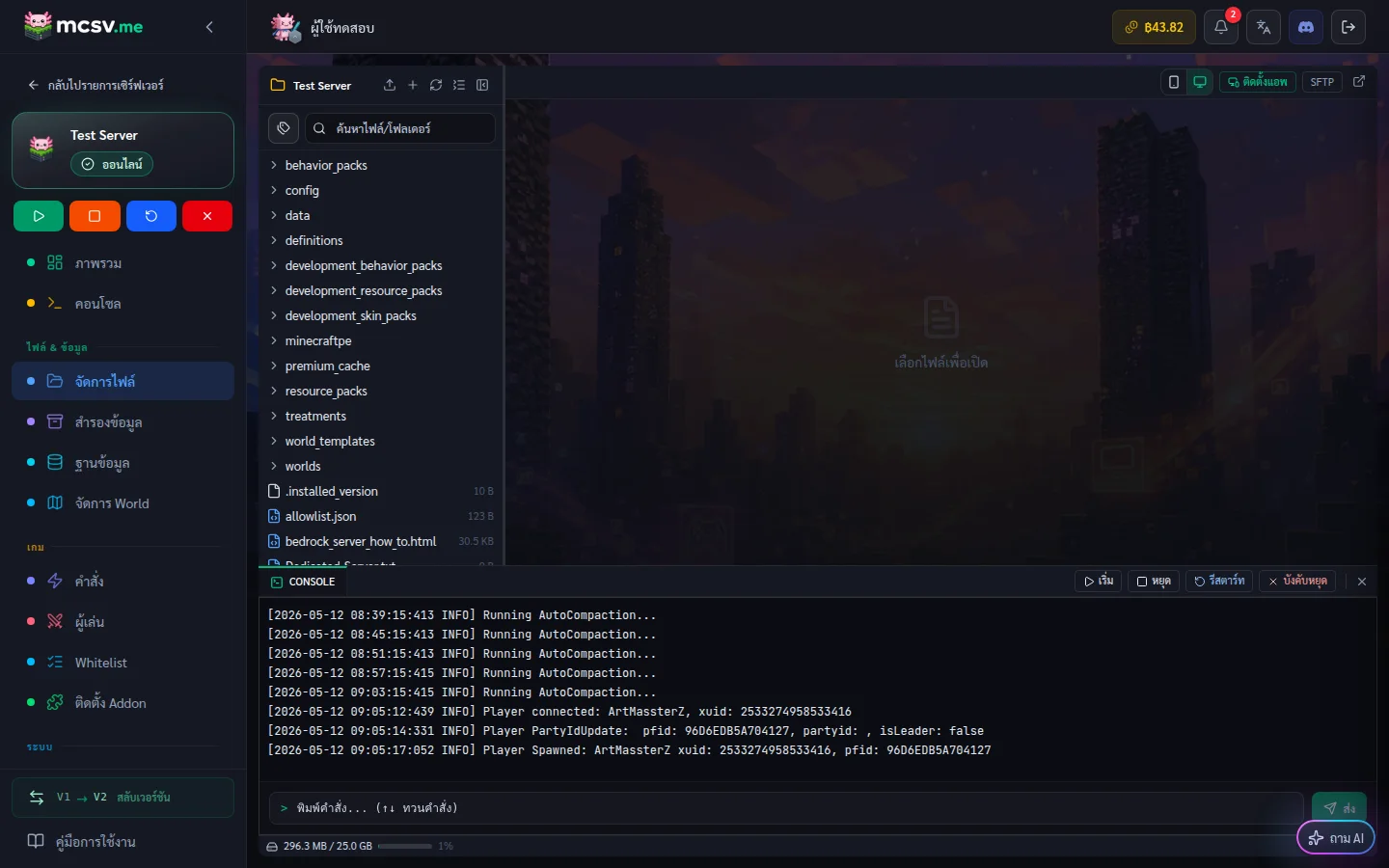Click the console รีสตาร์ท restart button
Viewport: 1389px width, 868px height.
1219,582
